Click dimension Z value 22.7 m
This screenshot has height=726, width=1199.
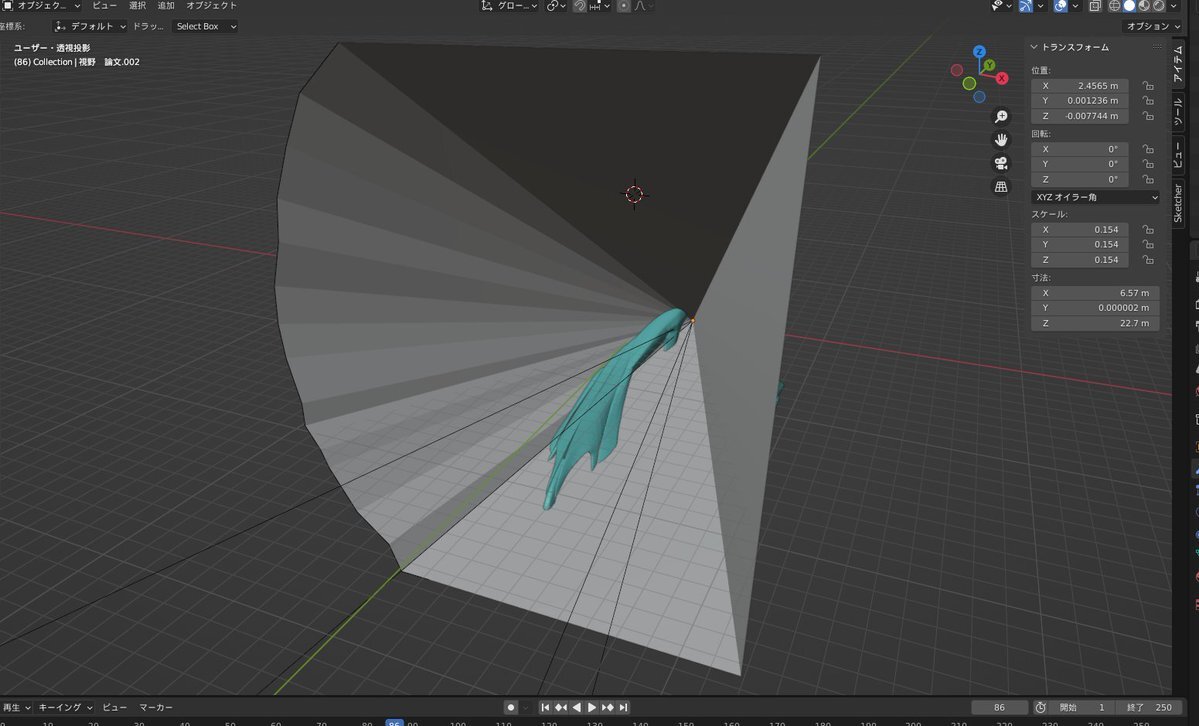[1095, 324]
